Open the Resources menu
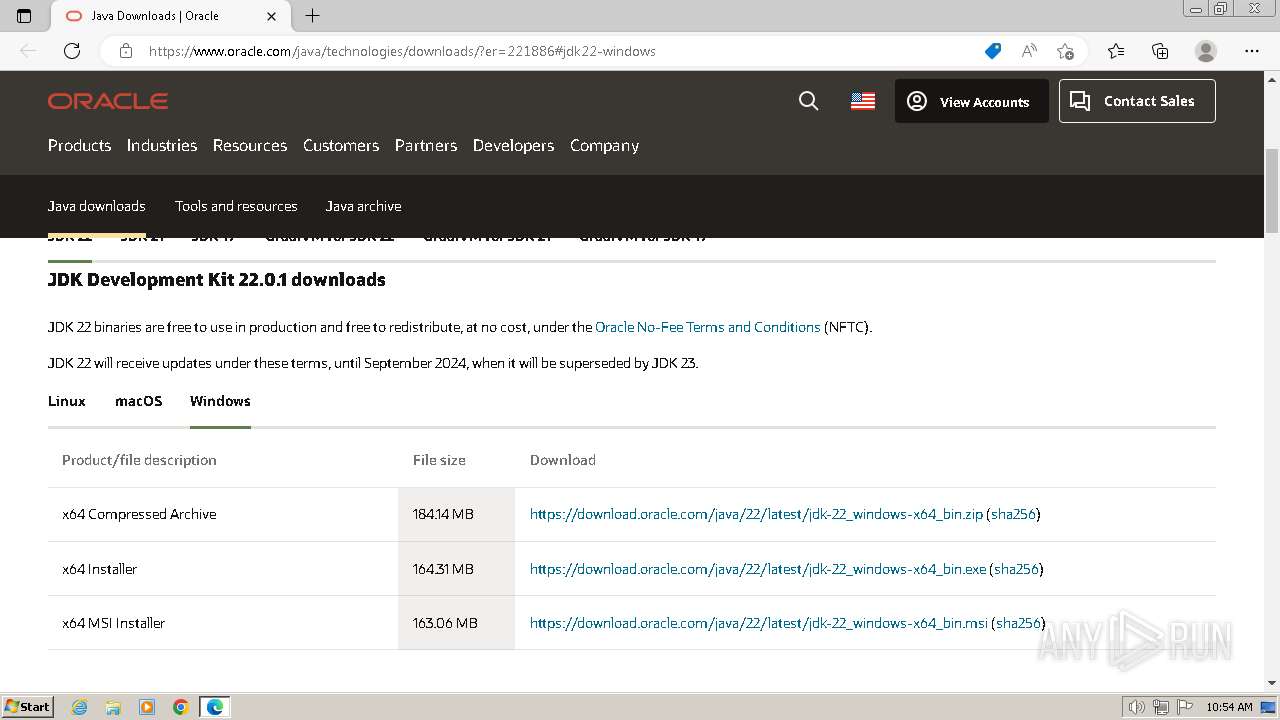Viewport: 1280px width, 720px height. point(250,145)
